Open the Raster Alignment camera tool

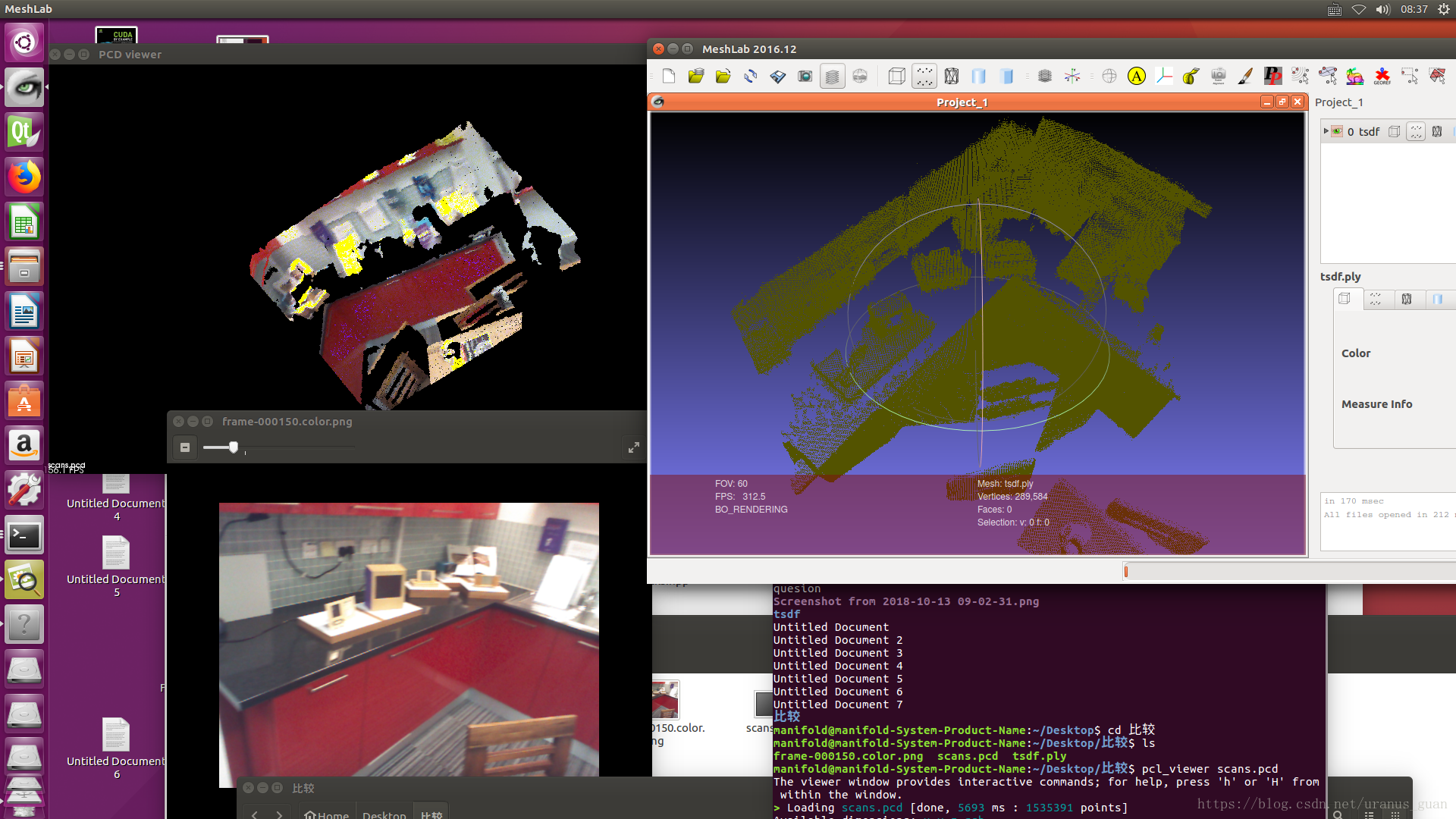pyautogui.click(x=1218, y=76)
